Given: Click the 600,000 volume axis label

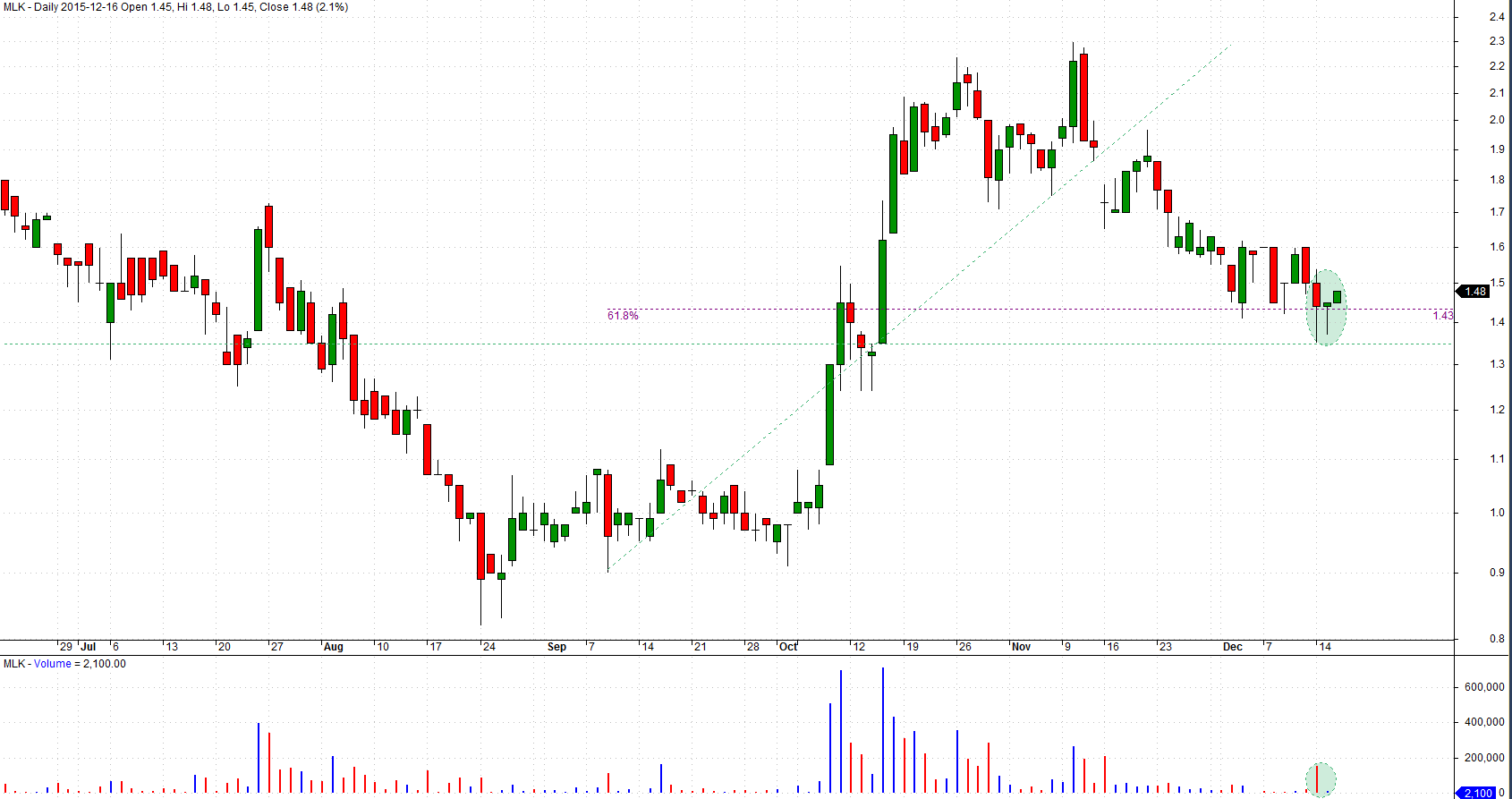Looking at the screenshot, I should [1484, 687].
